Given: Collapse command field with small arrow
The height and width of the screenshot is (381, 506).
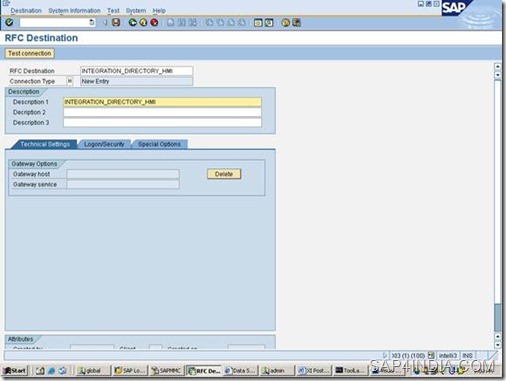Looking at the screenshot, I should pyautogui.click(x=105, y=22).
